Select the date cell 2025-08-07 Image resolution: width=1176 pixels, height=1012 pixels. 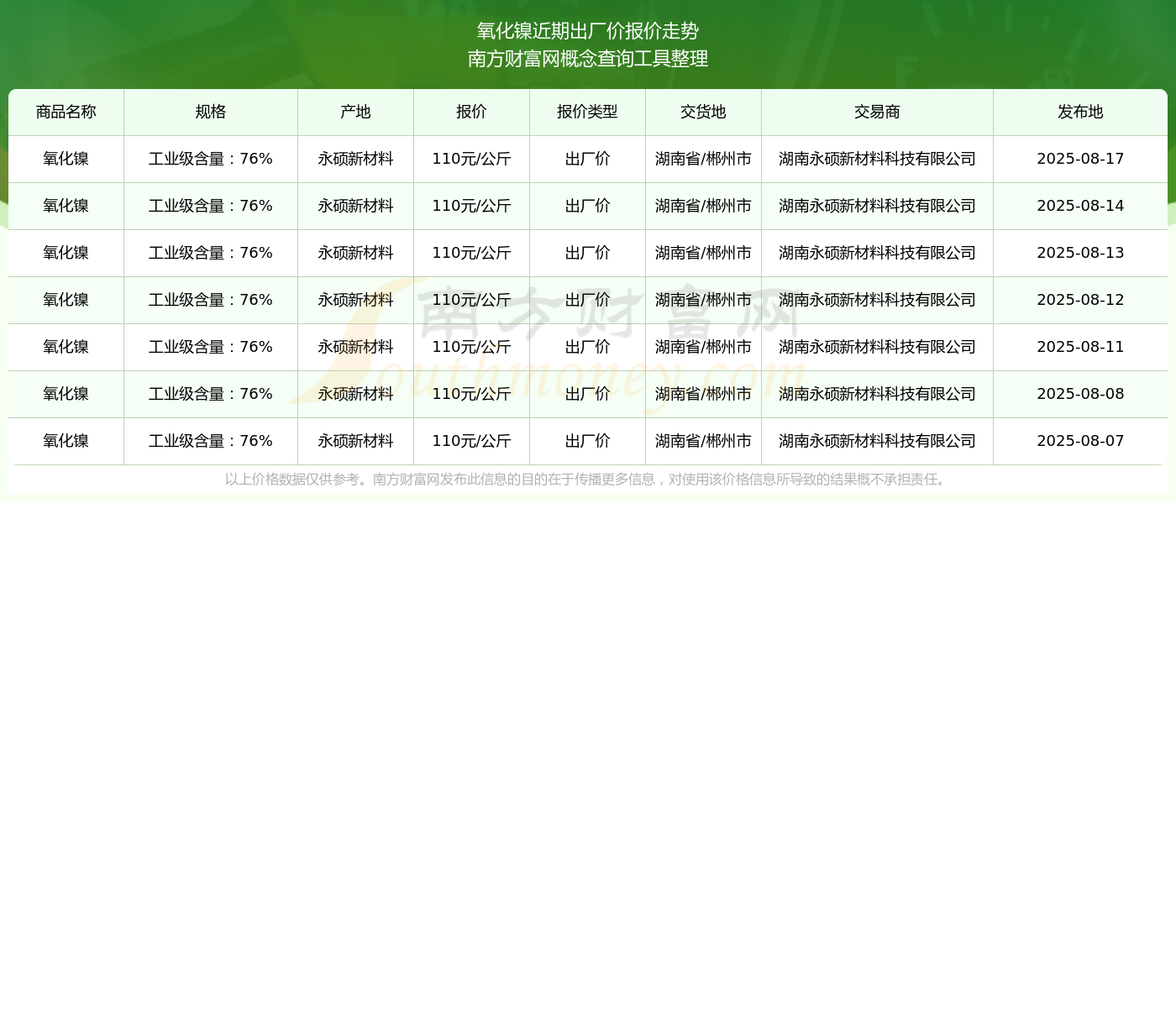[x=1081, y=441]
